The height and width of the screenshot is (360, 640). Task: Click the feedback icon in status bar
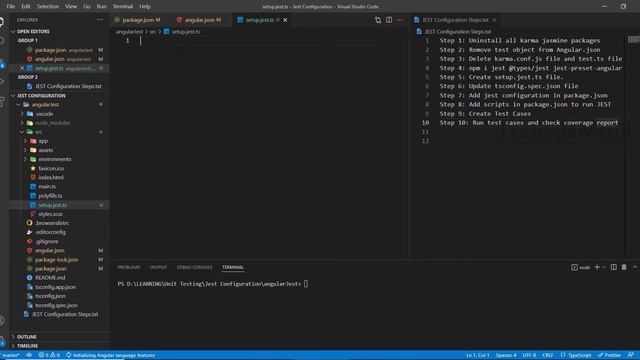(631, 355)
